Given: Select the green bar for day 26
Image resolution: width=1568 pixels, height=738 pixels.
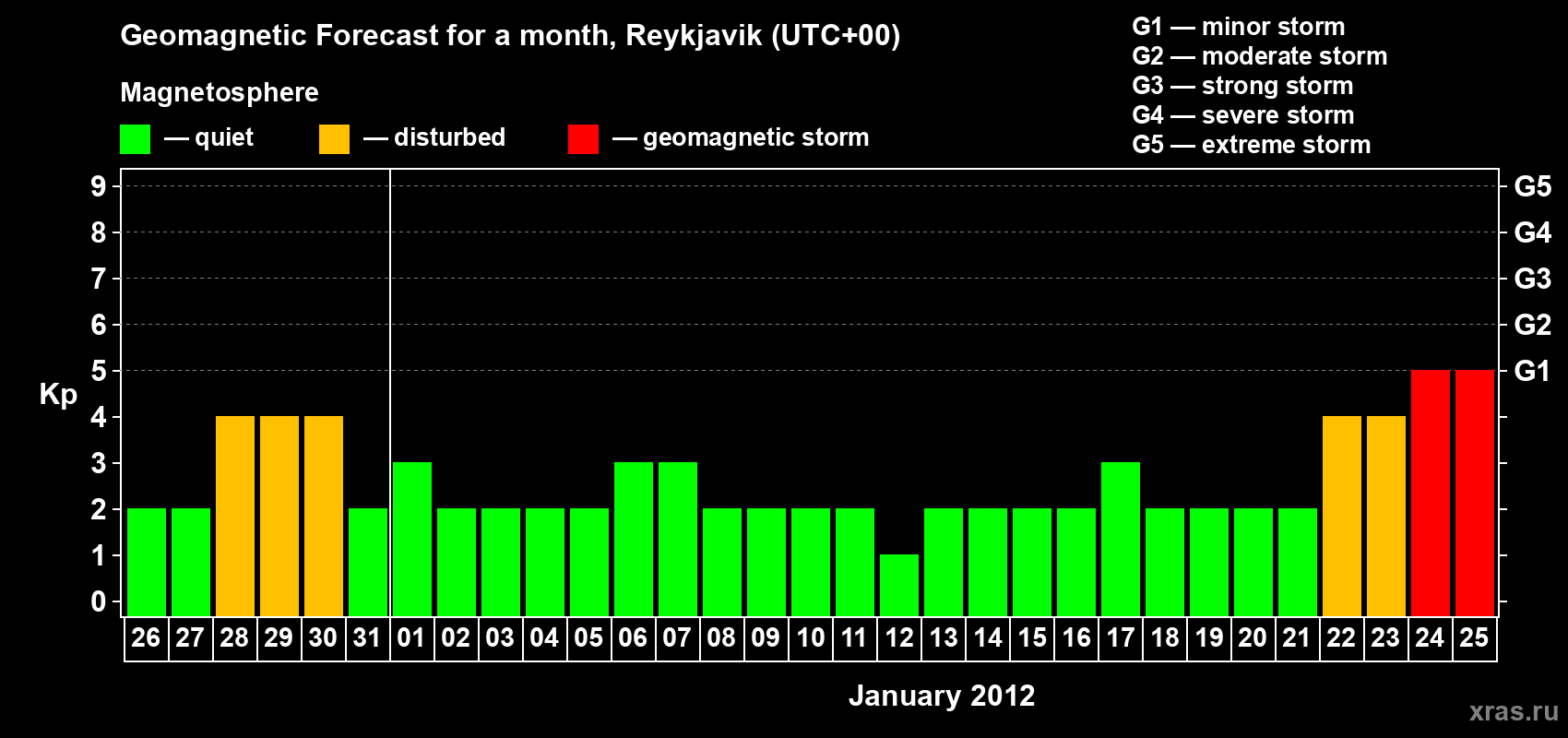Looking at the screenshot, I should click(147, 562).
